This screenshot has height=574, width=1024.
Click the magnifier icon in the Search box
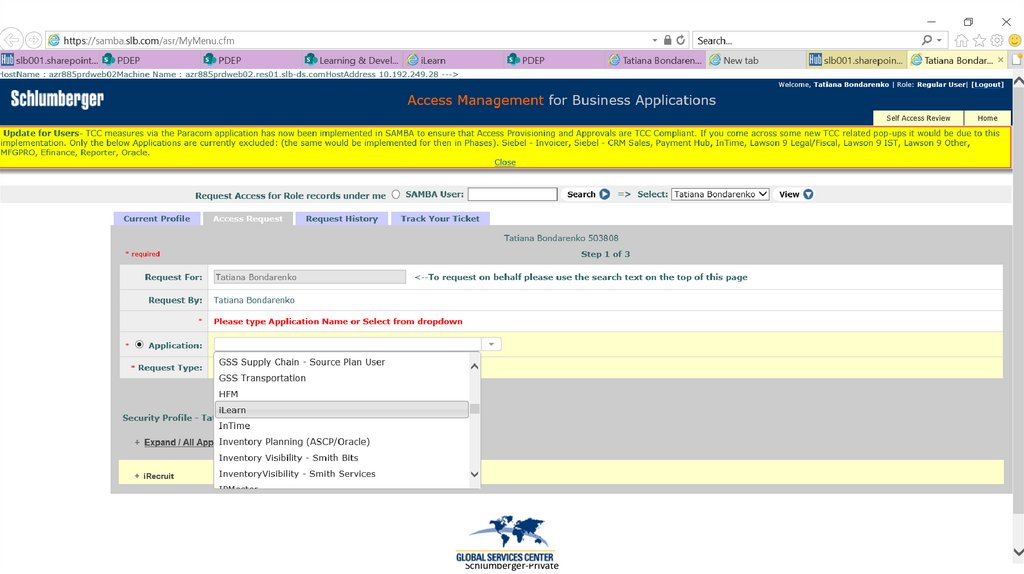927,40
